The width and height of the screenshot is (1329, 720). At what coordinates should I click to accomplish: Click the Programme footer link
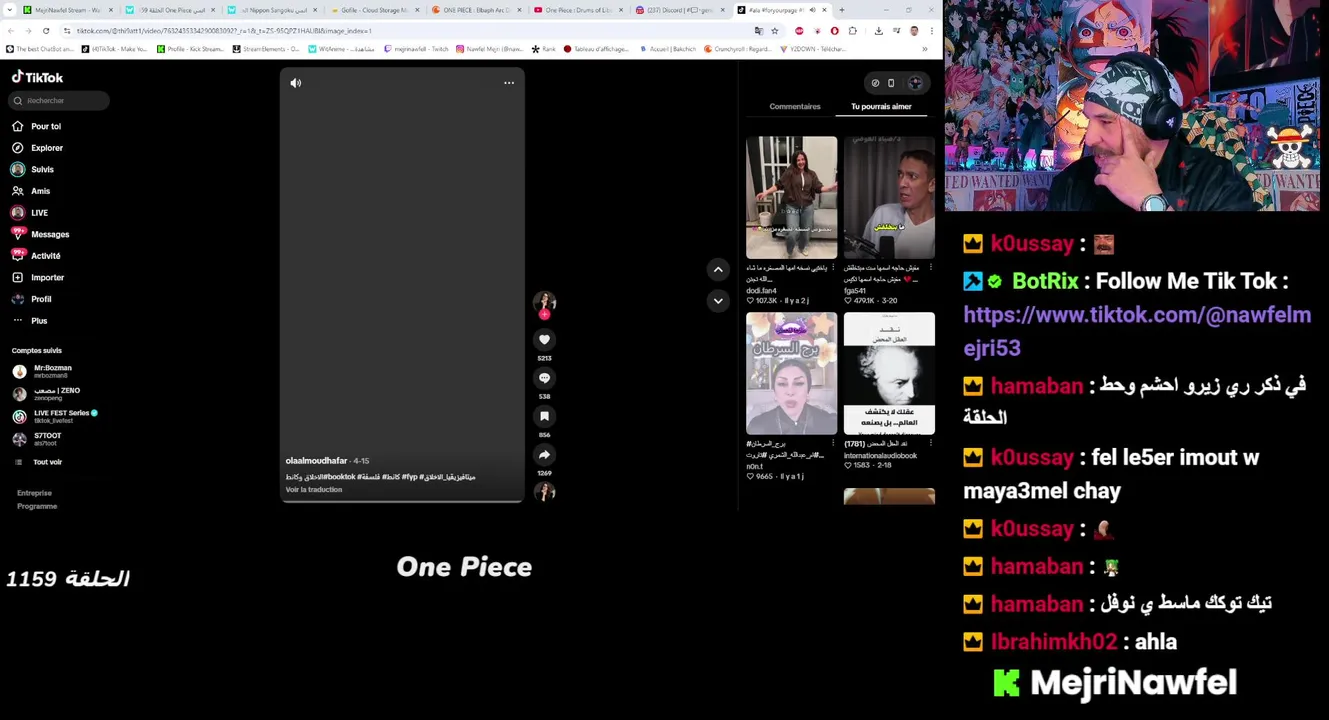click(x=37, y=506)
